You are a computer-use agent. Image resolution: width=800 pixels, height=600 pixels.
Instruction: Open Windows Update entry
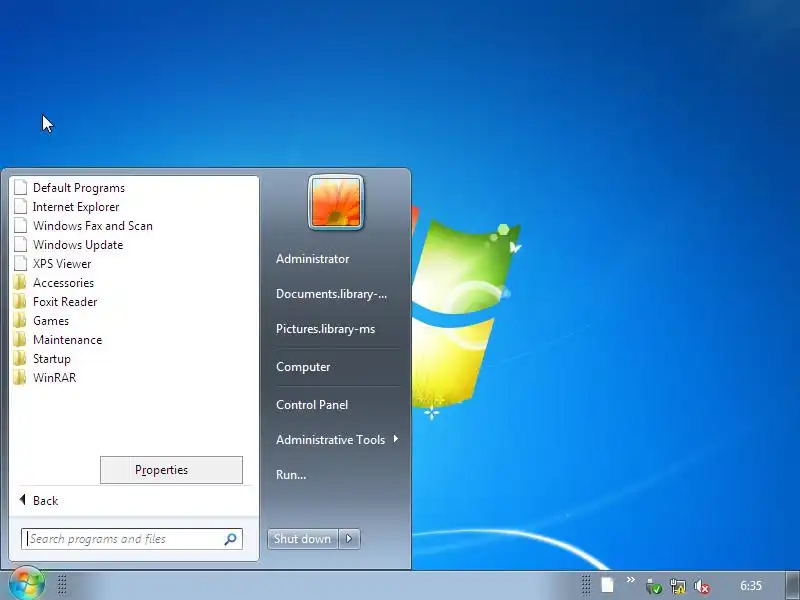(78, 244)
